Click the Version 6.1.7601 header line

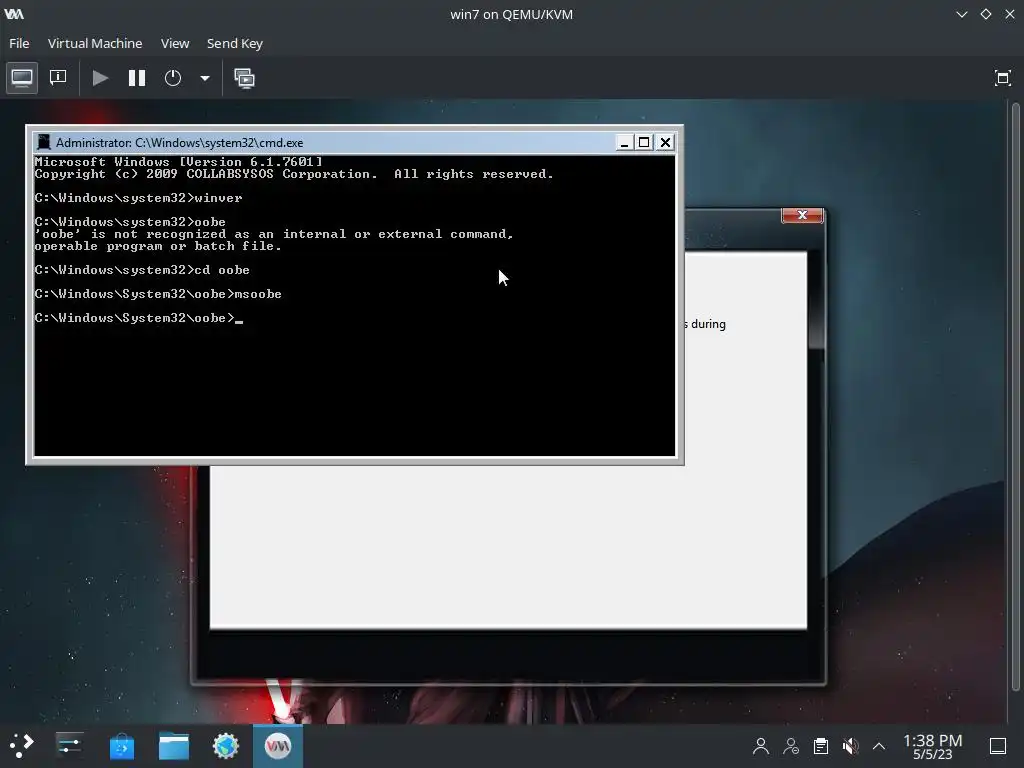[x=178, y=162]
